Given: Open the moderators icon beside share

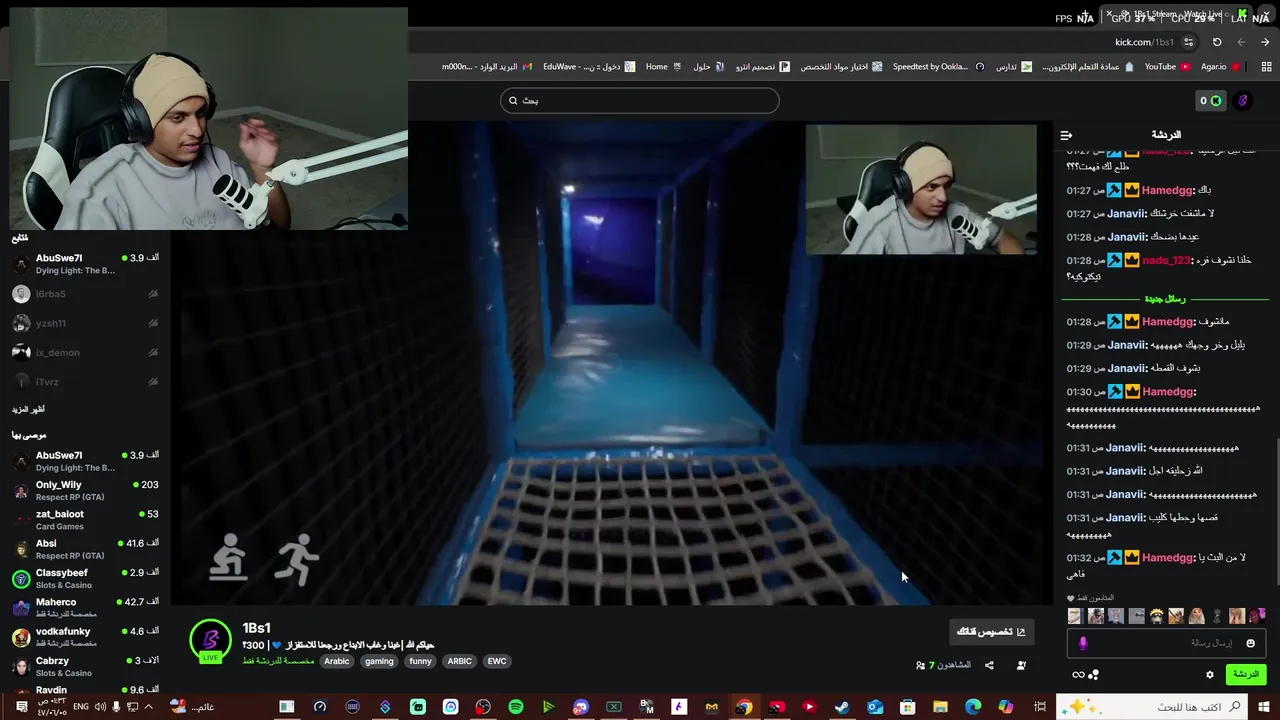Looking at the screenshot, I should click(1021, 665).
